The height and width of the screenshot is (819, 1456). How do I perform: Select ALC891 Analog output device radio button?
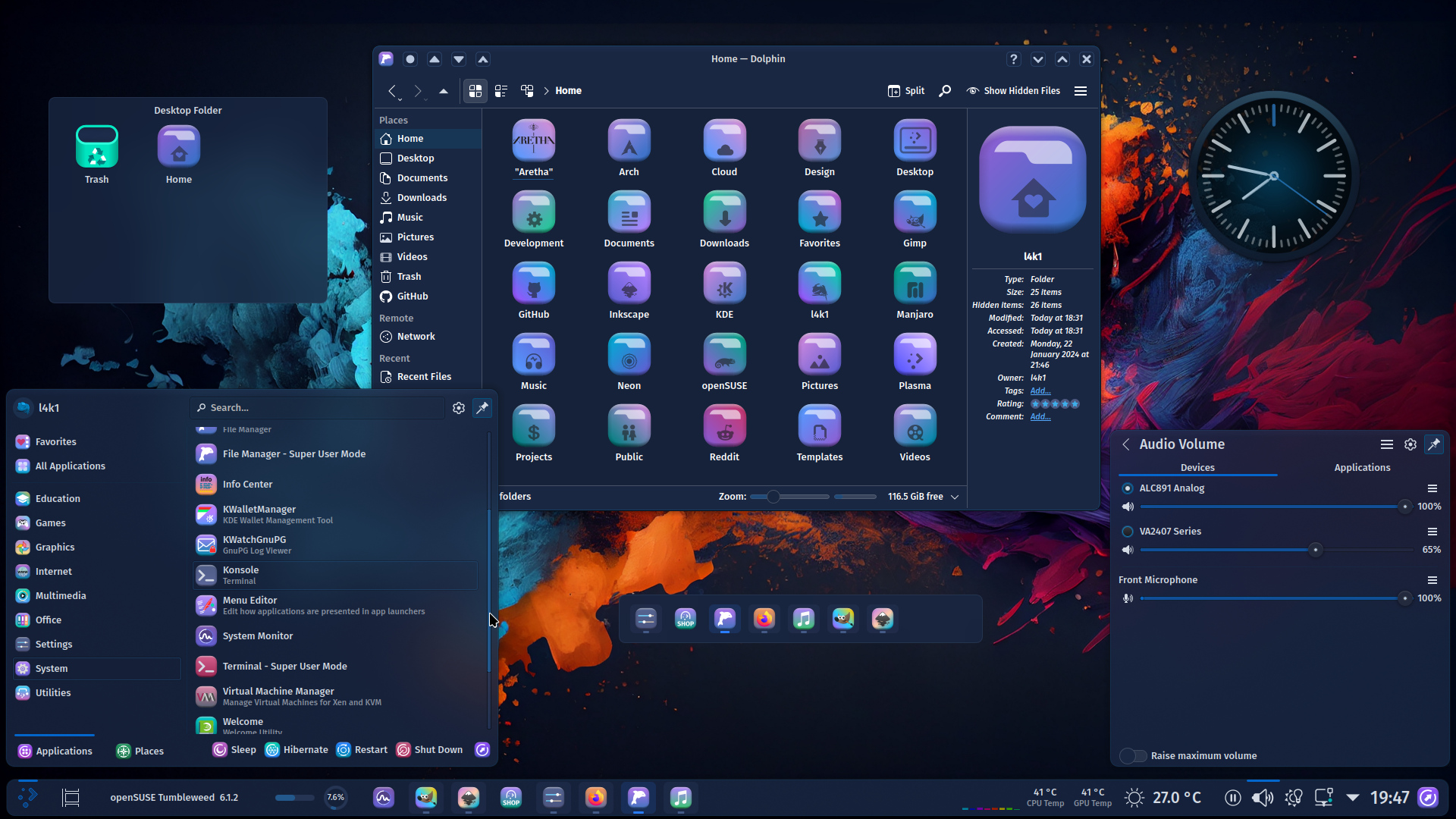1128,488
